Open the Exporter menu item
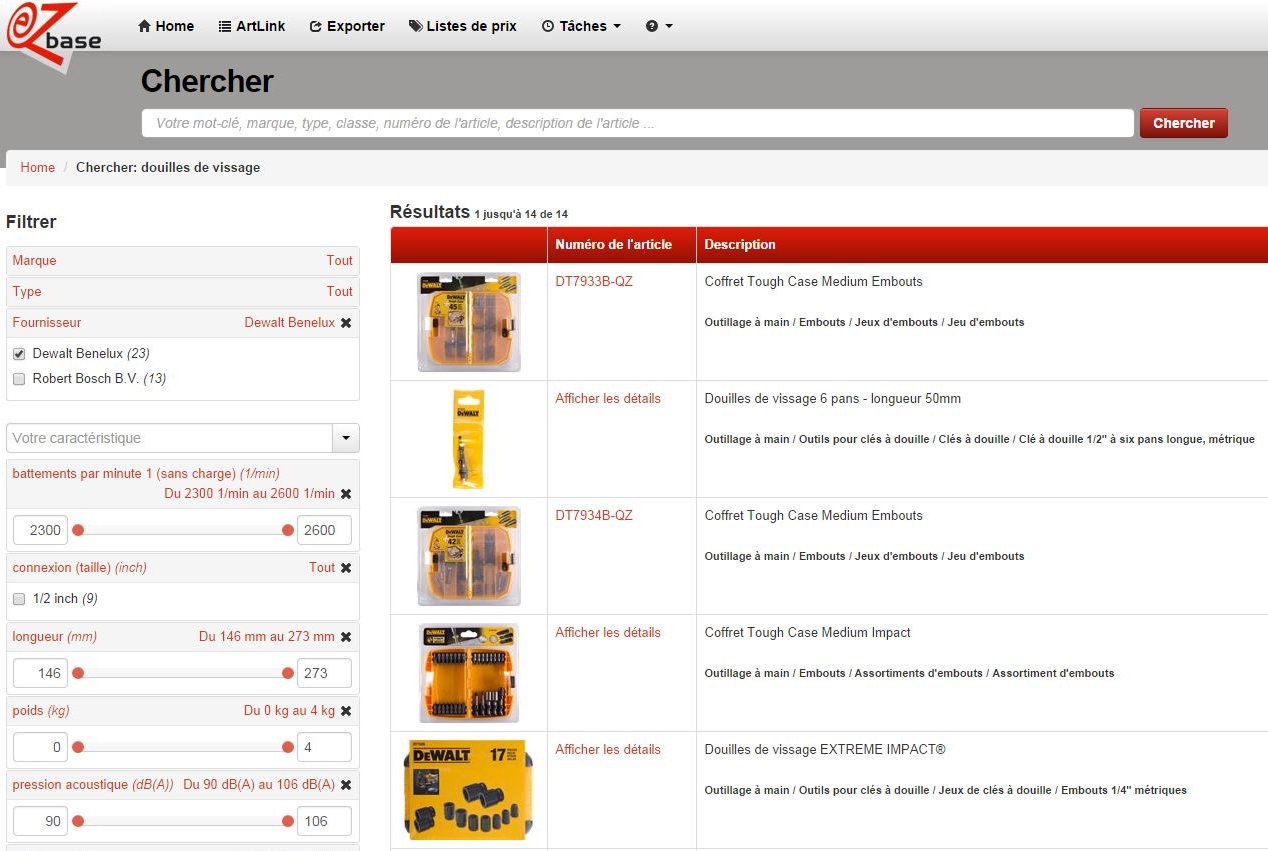Viewport: 1268px width, 851px height. [x=347, y=26]
